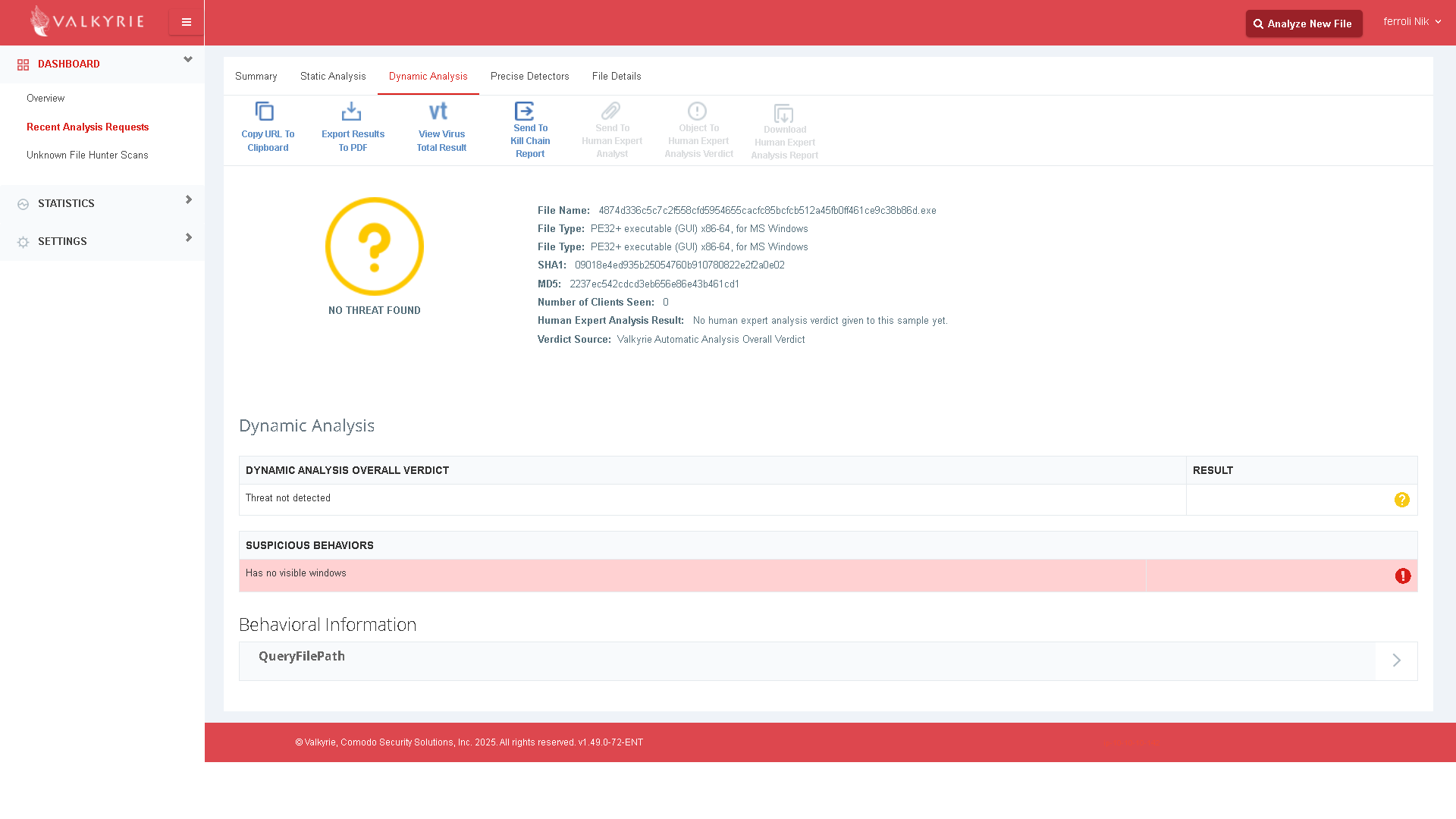Toggle the sidebar with the hamburger button

pyautogui.click(x=186, y=22)
